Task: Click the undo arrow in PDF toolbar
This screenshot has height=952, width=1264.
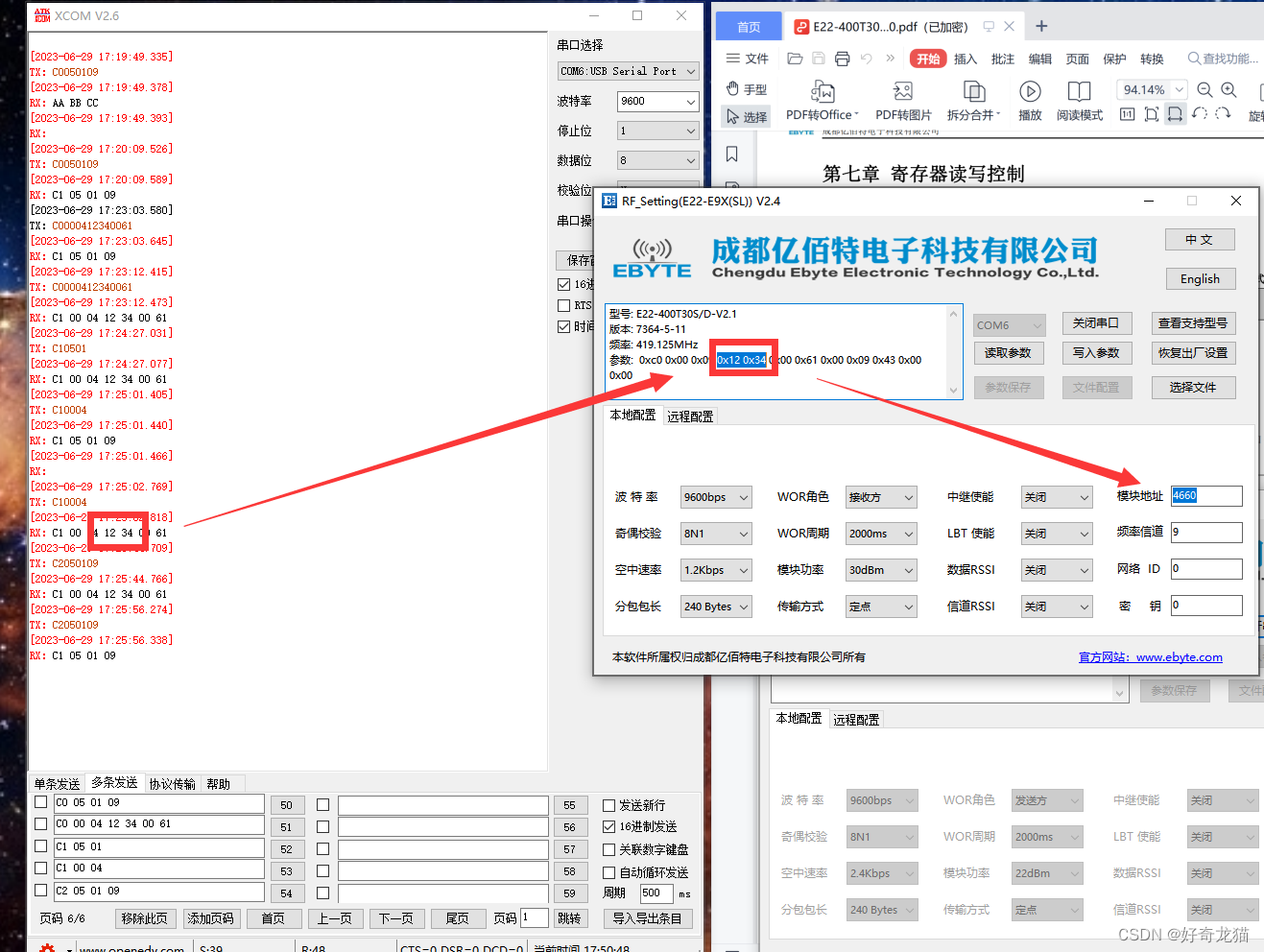Action: coord(866,59)
